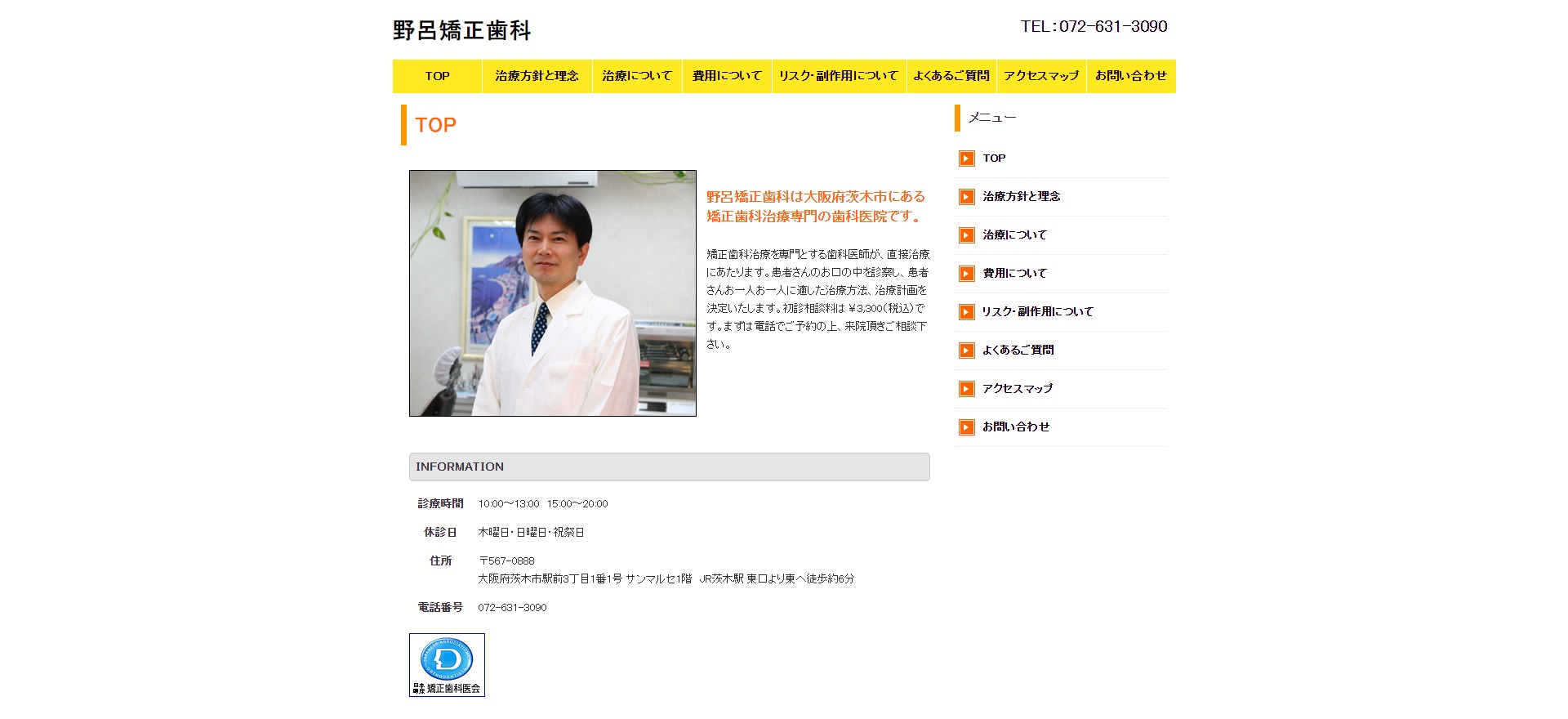Image resolution: width=1568 pixels, height=719 pixels.
Task: Open リスク・副作用について in the navigation bar
Action: point(839,76)
